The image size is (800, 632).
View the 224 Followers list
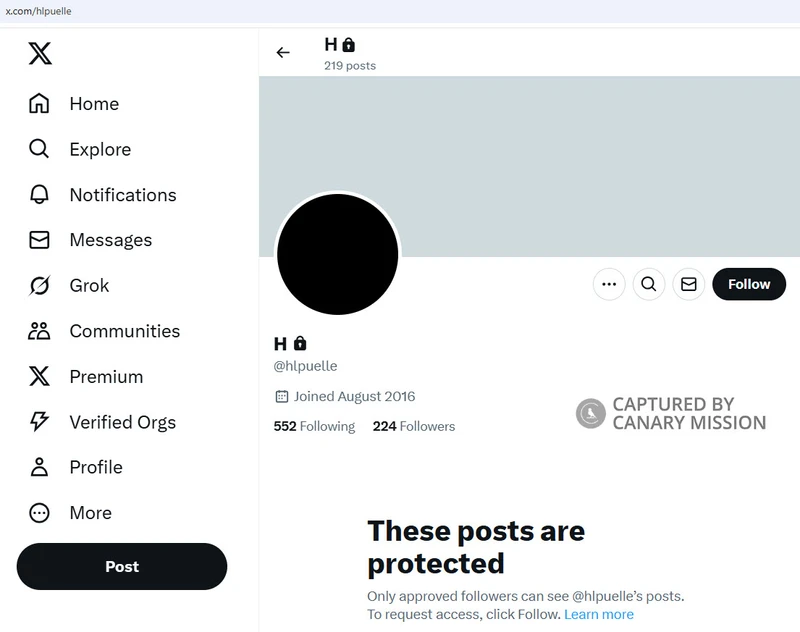(414, 426)
